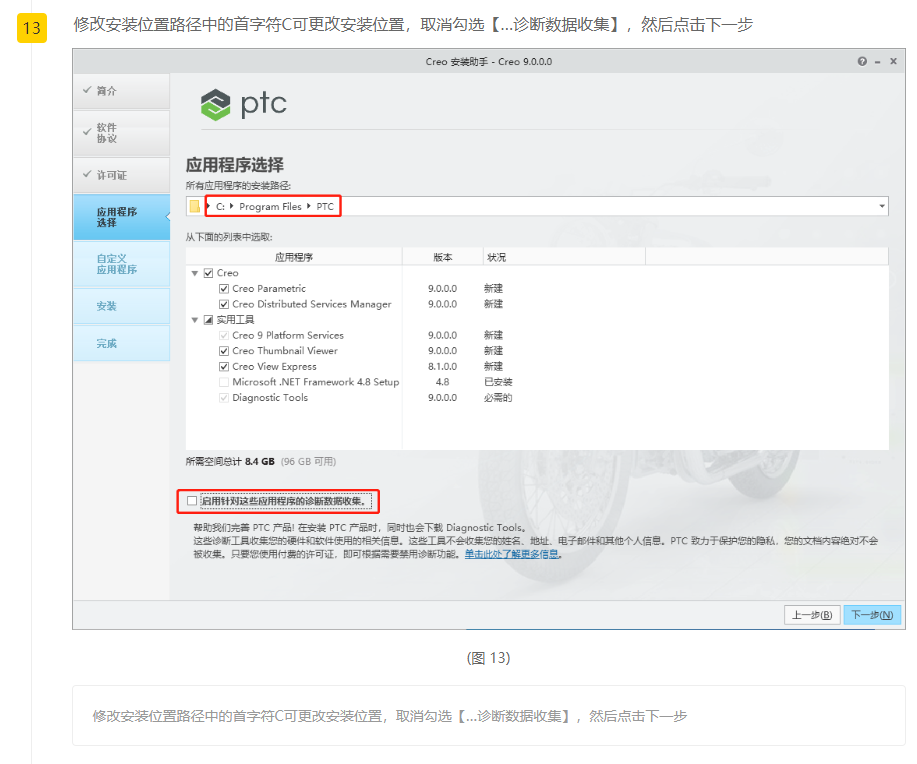917x764 pixels.
Task: Click the (图 13) caption
Action: pos(488,658)
